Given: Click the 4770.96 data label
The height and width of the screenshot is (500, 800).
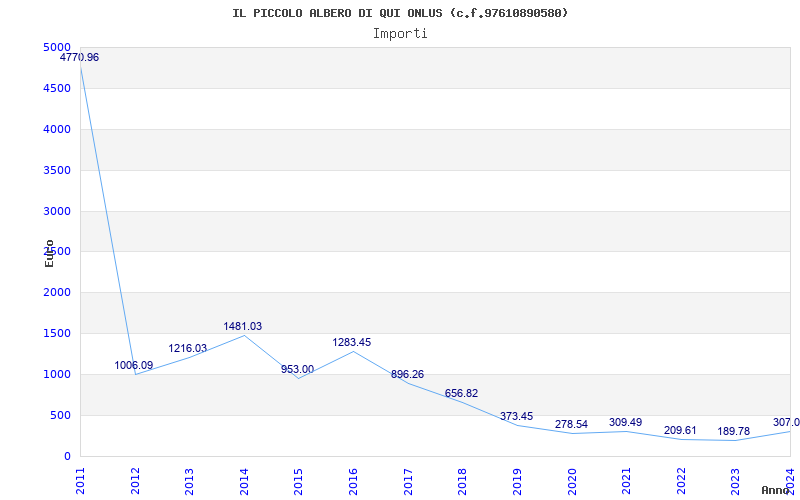Looking at the screenshot, I should [x=80, y=57].
